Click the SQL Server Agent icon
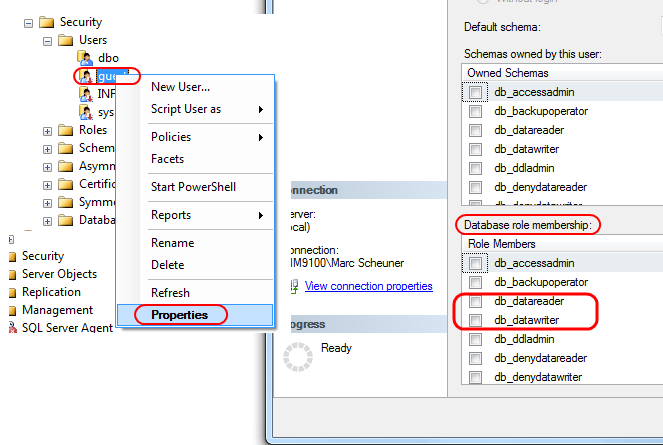Viewport: 663px width, 445px height. 13,327
